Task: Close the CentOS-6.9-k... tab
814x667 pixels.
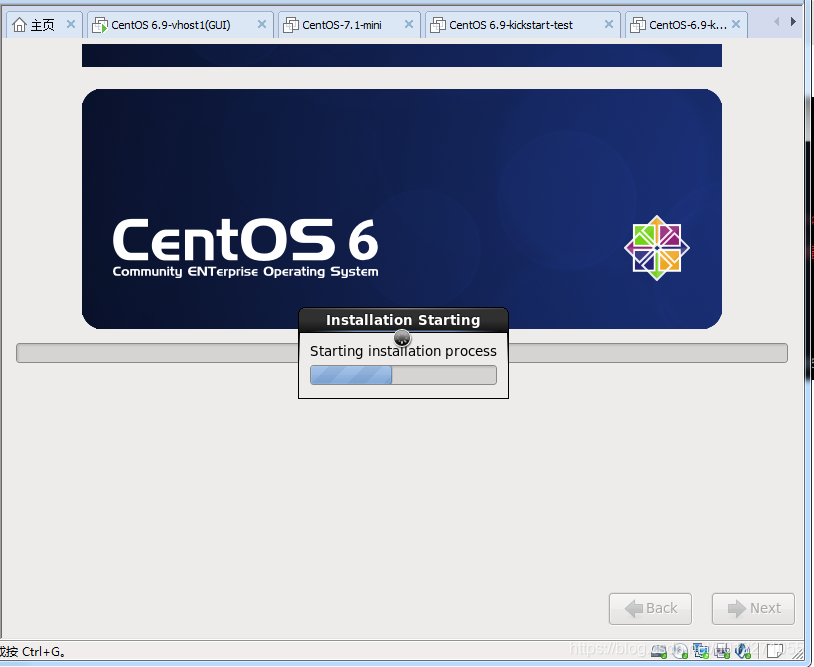Action: tap(736, 24)
